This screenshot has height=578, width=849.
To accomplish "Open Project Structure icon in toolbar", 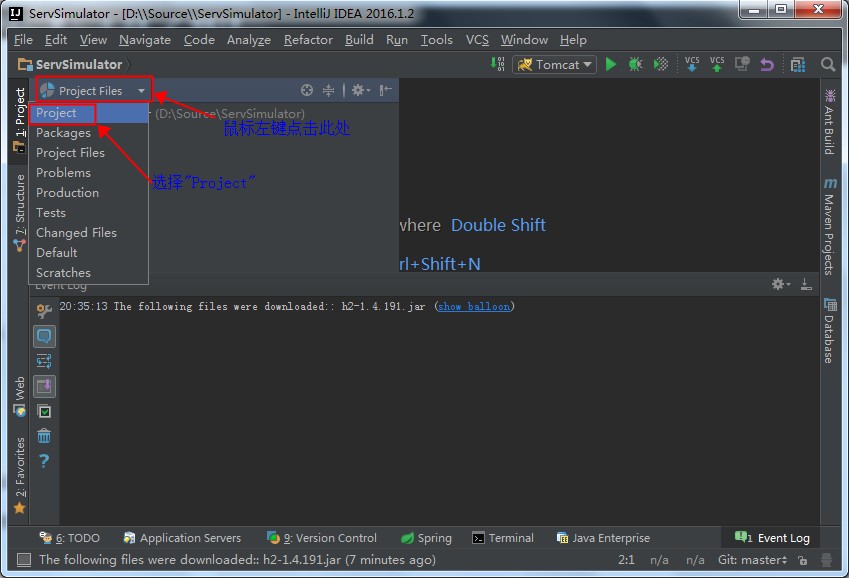I will (x=798, y=64).
